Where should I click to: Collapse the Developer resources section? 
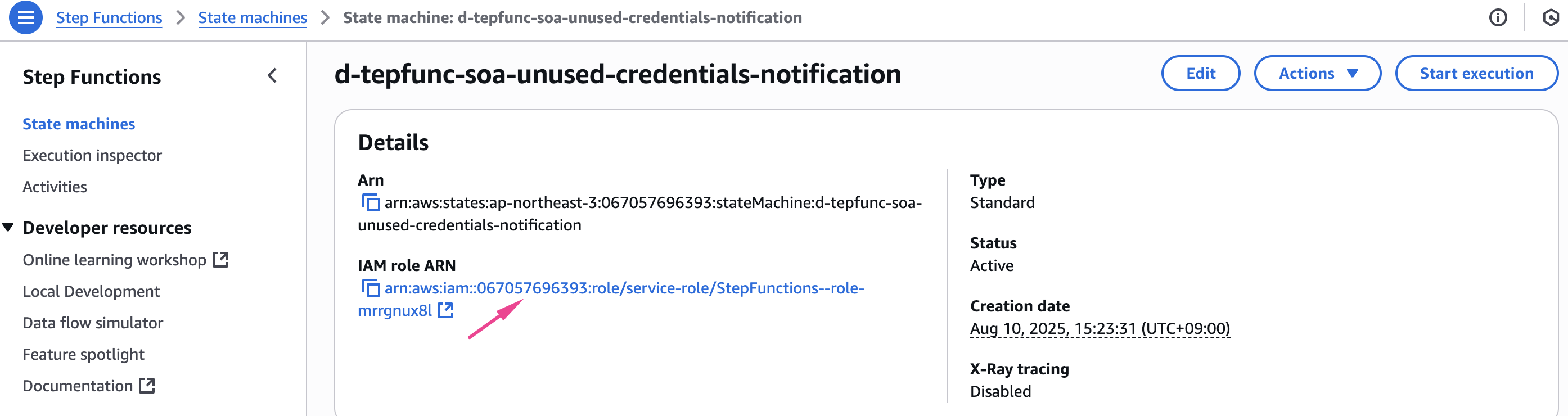[8, 228]
